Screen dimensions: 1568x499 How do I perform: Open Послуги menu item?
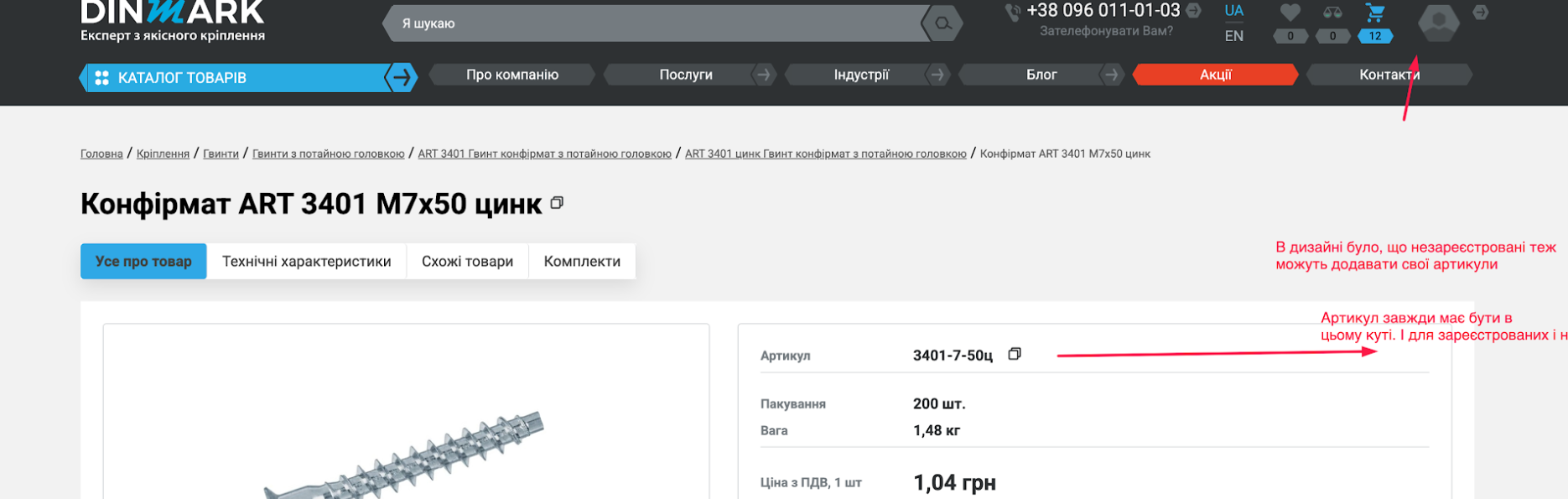pyautogui.click(x=686, y=75)
